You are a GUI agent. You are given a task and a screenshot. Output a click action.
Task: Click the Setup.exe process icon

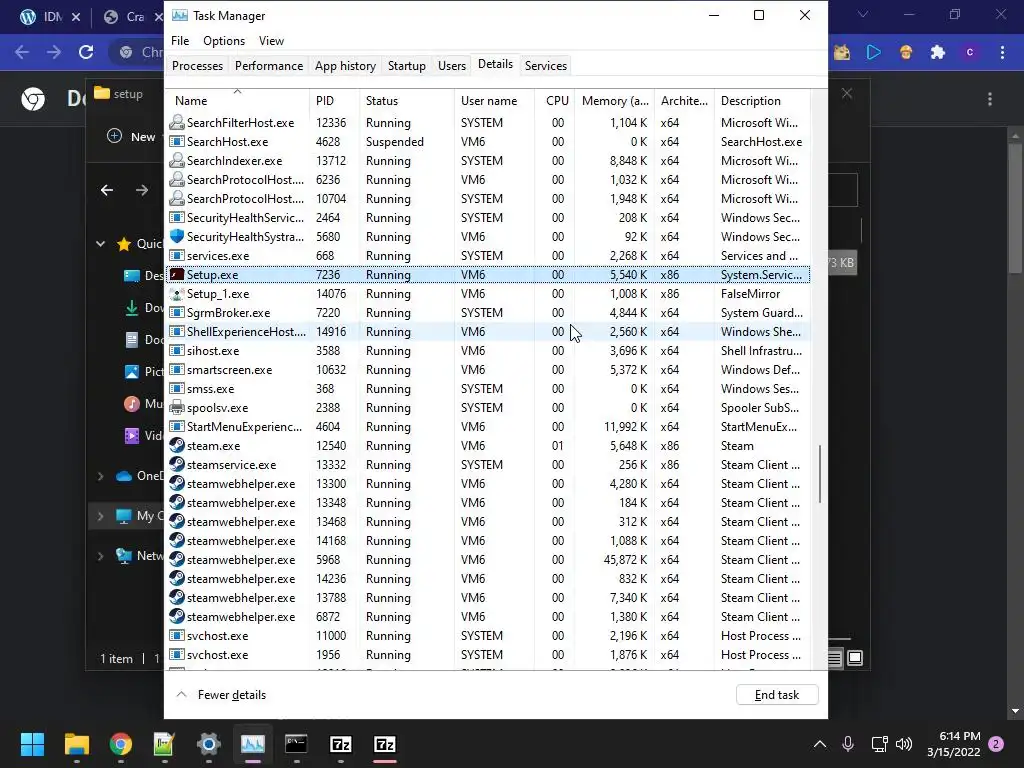176,274
